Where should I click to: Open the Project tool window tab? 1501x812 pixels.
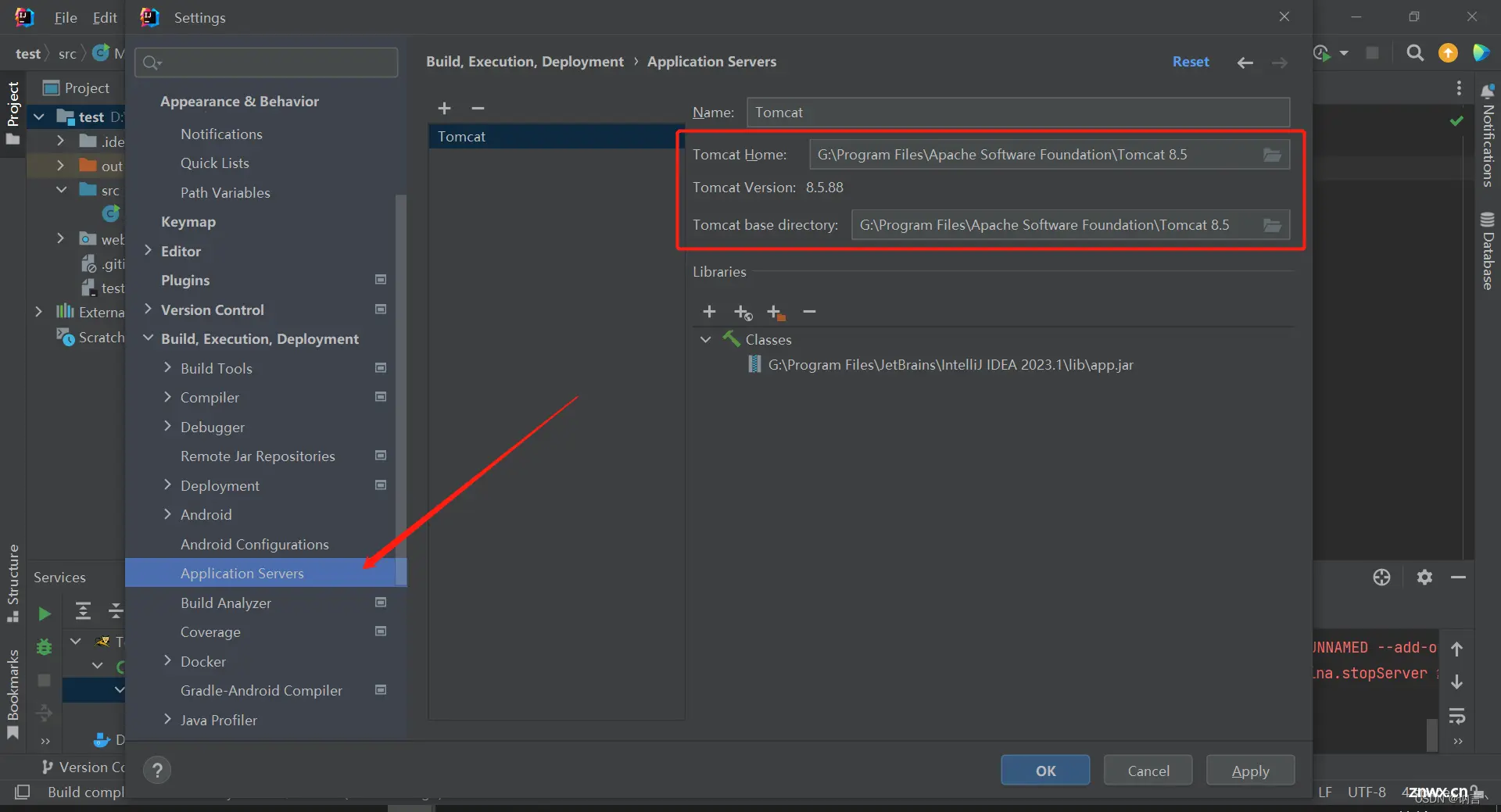(13, 113)
